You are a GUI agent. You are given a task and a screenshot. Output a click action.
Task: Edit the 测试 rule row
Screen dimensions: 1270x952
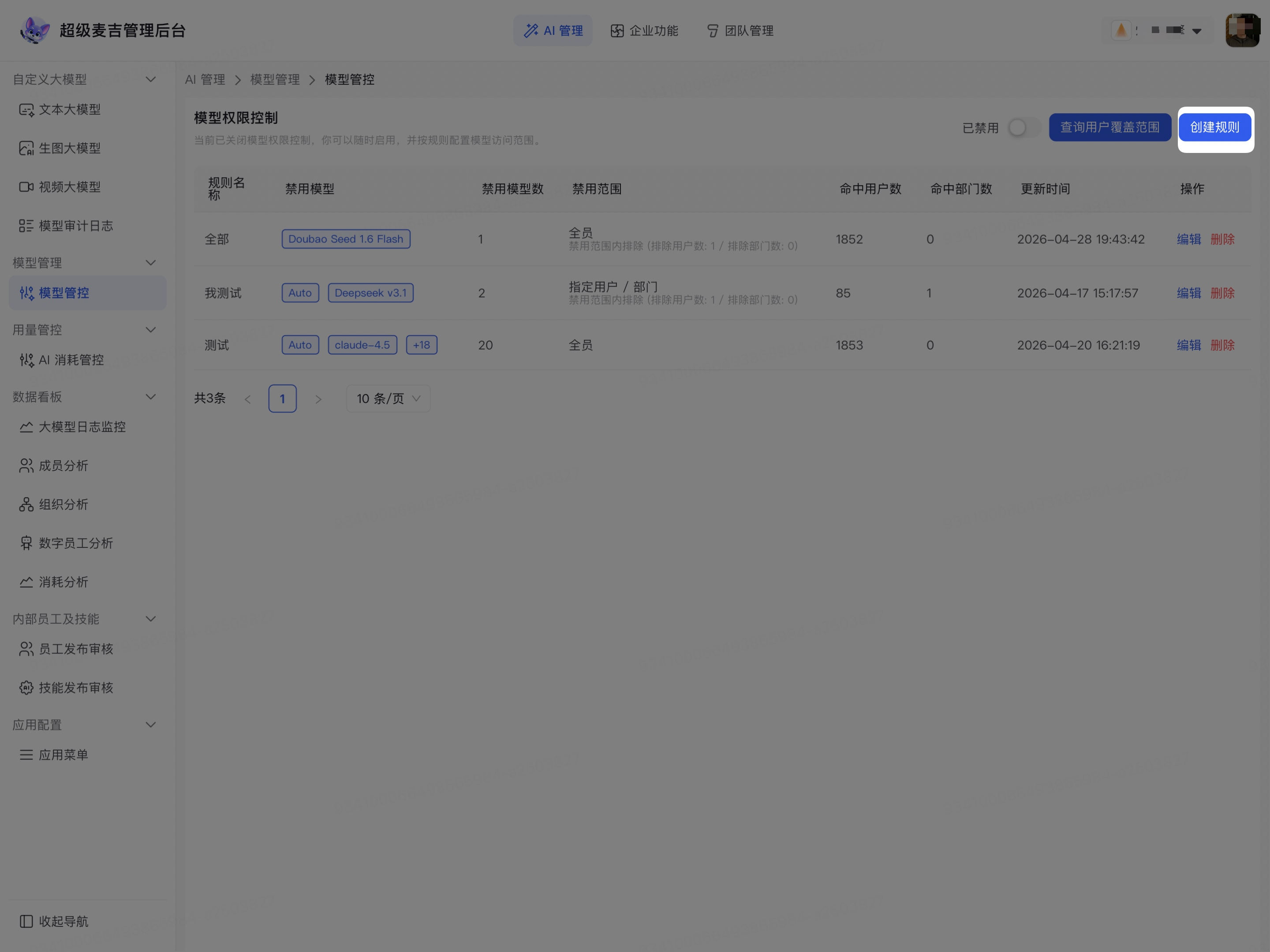[x=1188, y=346]
